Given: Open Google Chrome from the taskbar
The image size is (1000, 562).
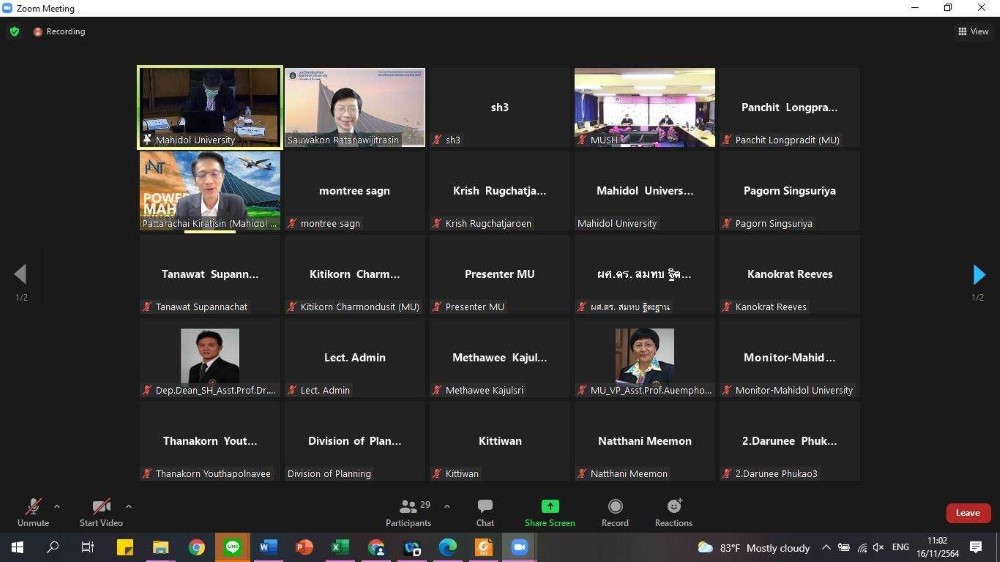Looking at the screenshot, I should click(196, 547).
